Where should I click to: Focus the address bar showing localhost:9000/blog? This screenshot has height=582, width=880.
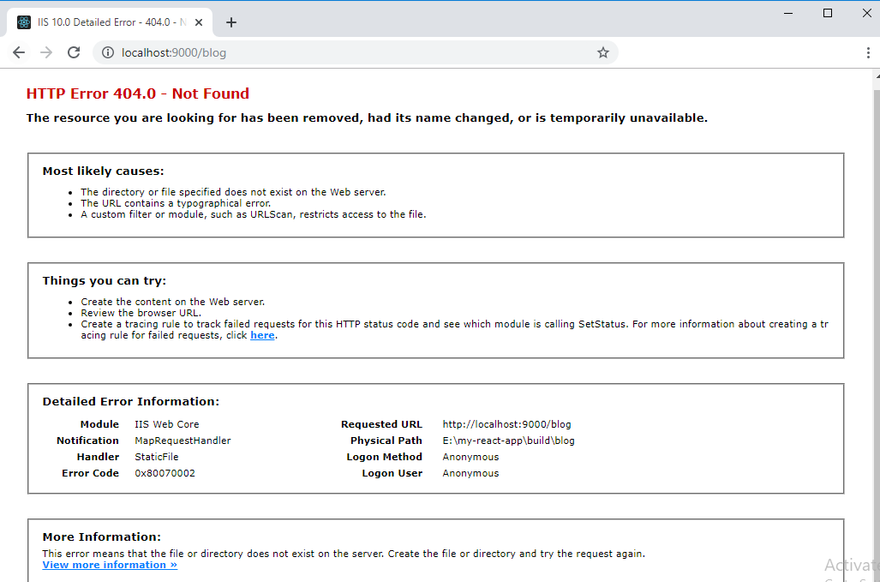tap(350, 53)
